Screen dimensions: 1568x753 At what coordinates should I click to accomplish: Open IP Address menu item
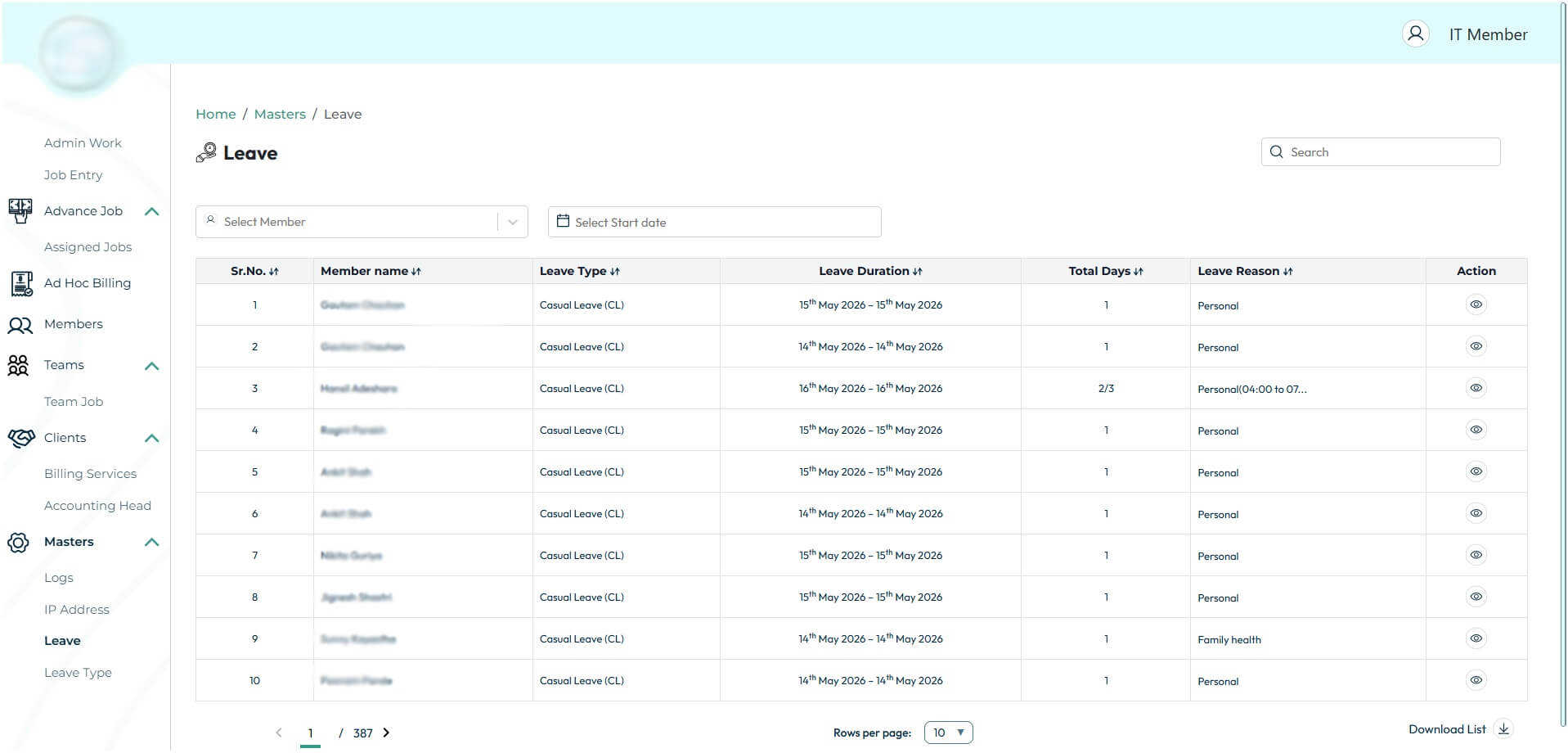[77, 610]
